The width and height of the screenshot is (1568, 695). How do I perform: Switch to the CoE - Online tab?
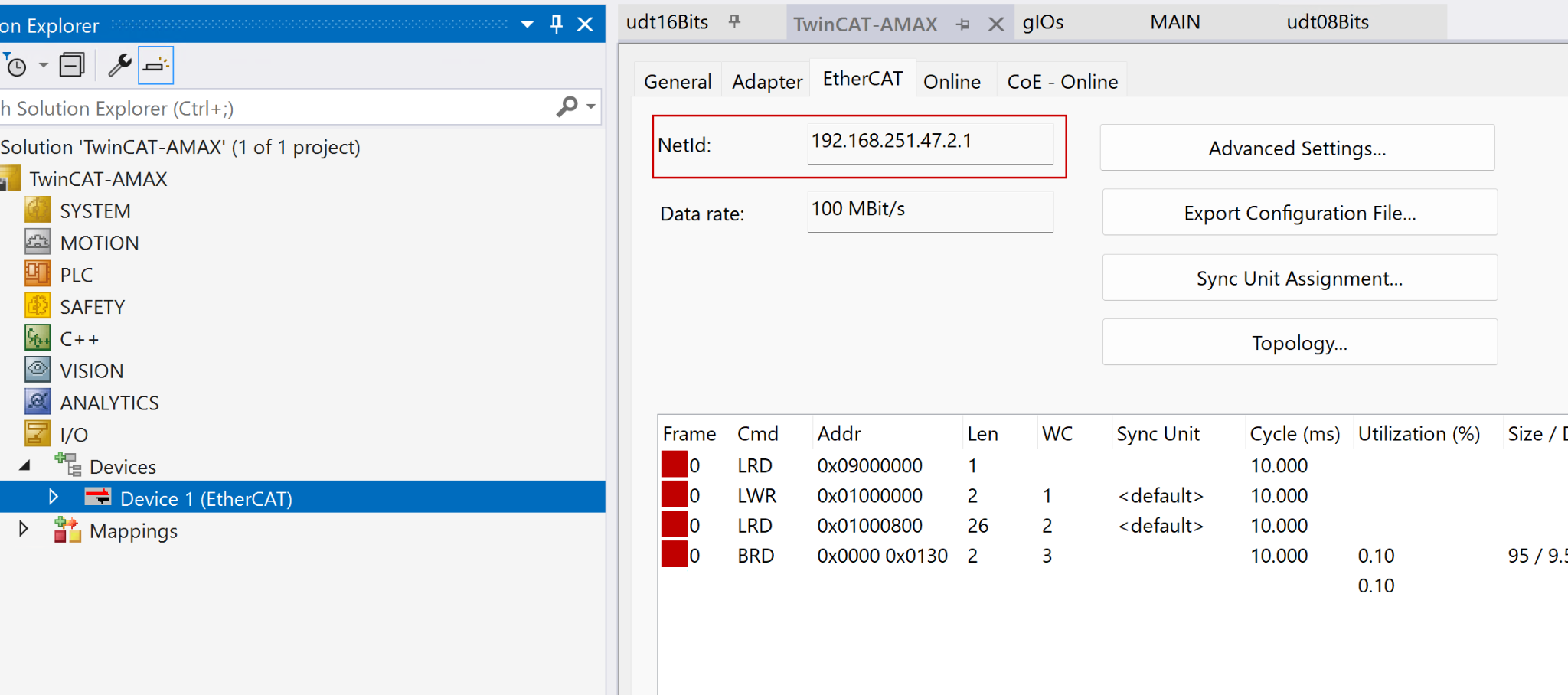click(x=1062, y=81)
